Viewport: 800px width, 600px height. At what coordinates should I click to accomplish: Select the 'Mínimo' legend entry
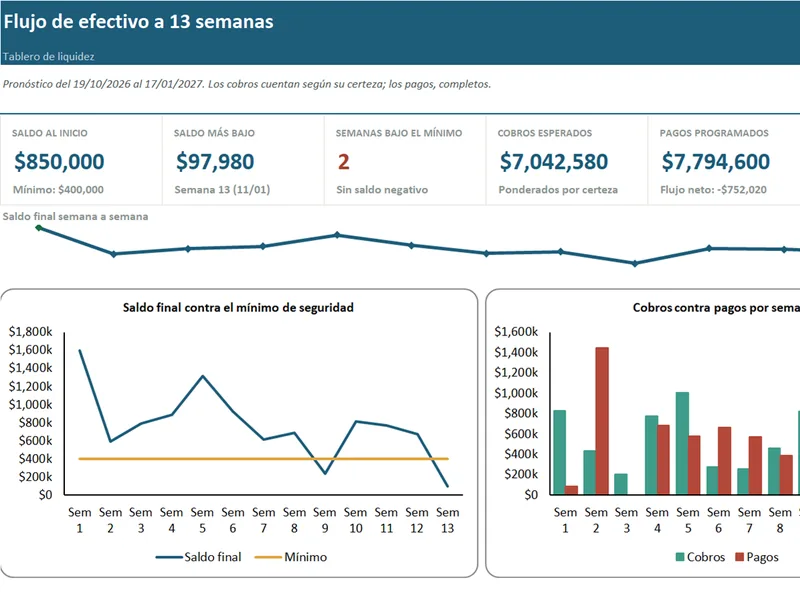click(290, 557)
